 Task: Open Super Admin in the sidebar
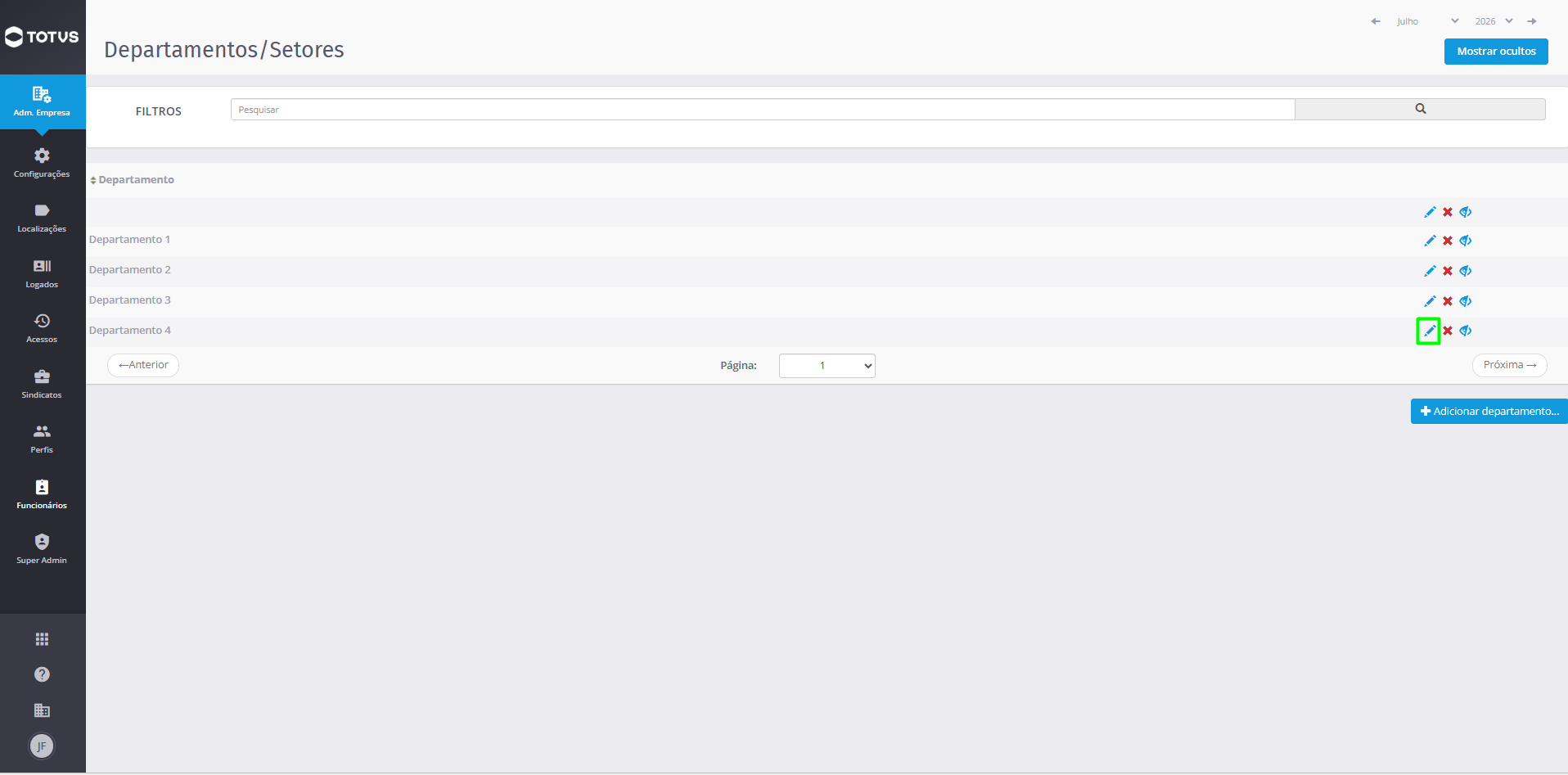[x=42, y=549]
